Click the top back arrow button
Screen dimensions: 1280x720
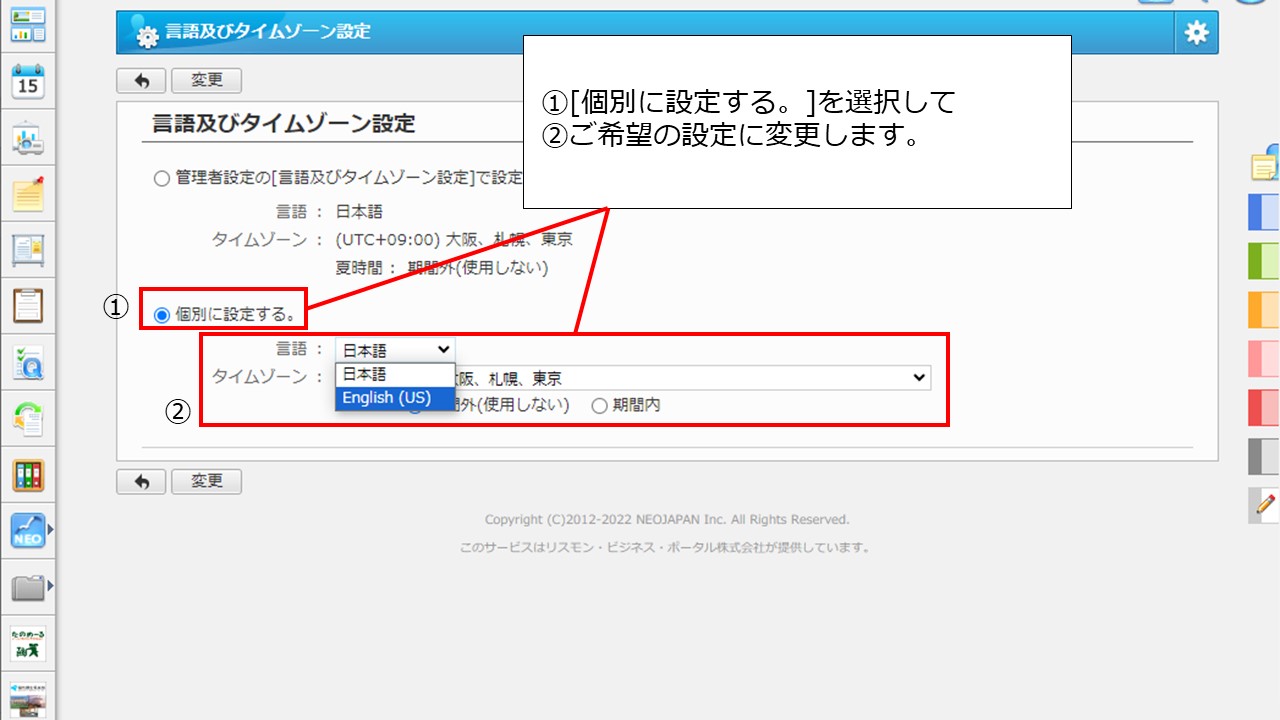[x=141, y=81]
